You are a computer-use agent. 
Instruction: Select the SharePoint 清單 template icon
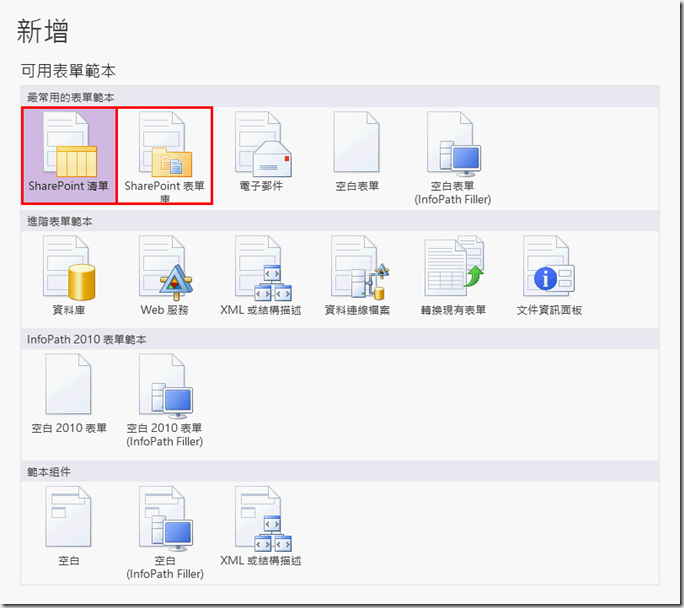tap(68, 148)
